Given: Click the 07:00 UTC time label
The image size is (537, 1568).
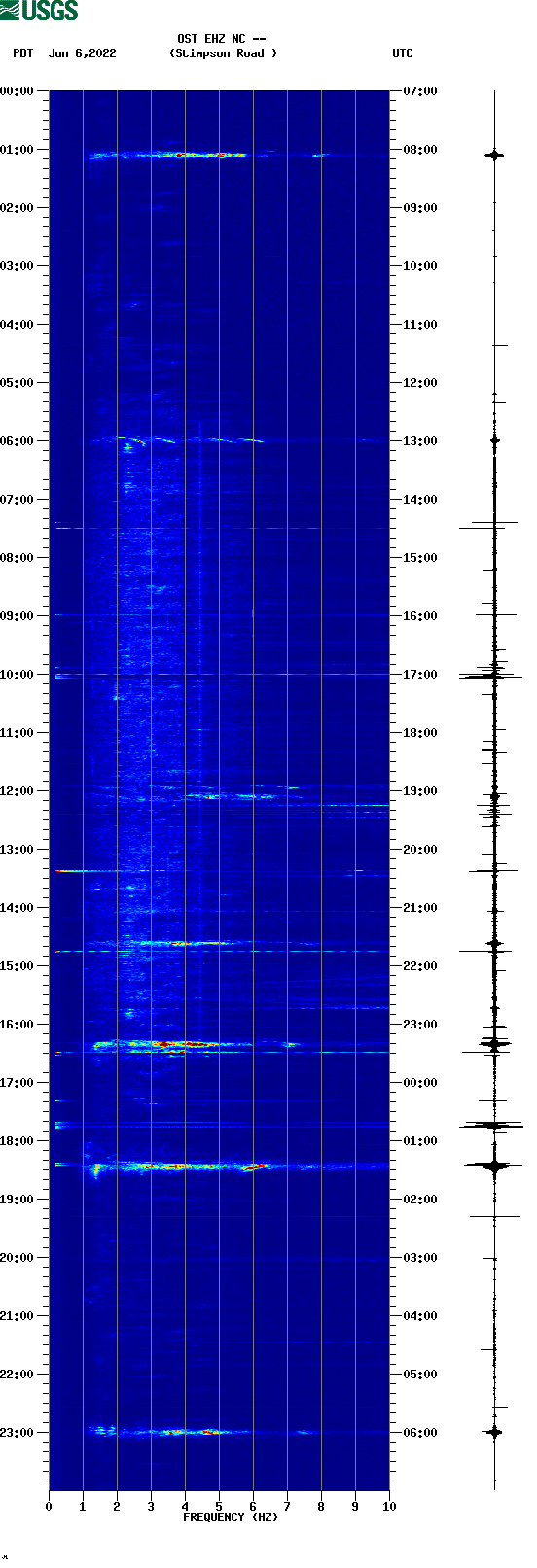Looking at the screenshot, I should click(420, 91).
